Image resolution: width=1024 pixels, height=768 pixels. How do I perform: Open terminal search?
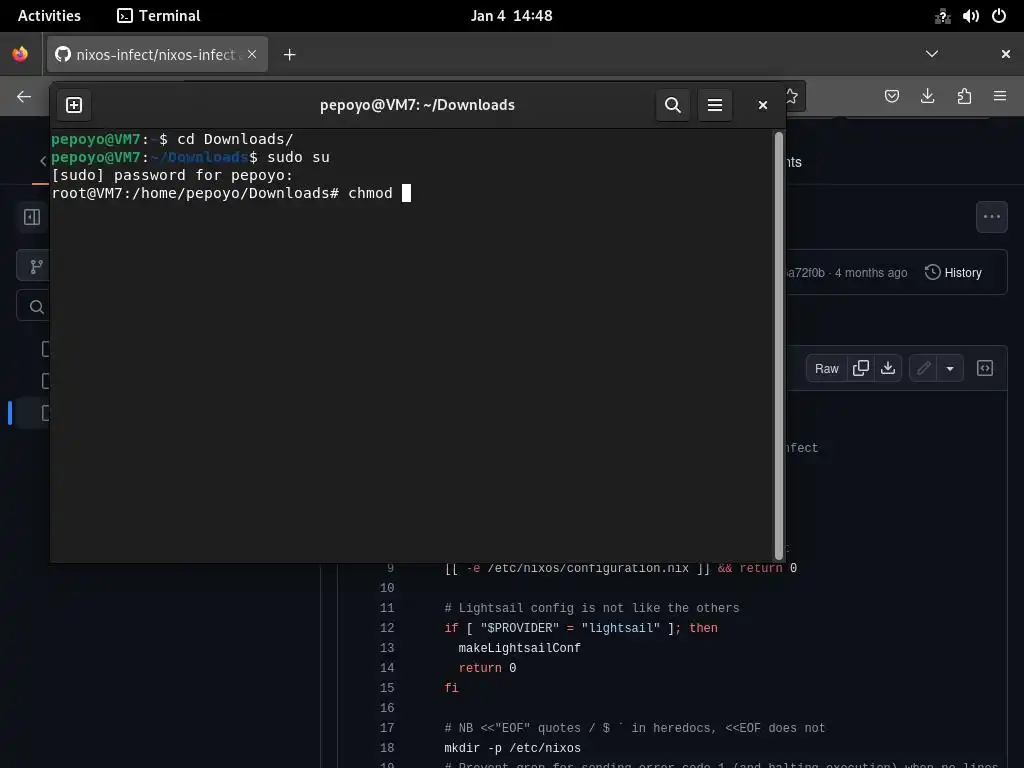673,105
